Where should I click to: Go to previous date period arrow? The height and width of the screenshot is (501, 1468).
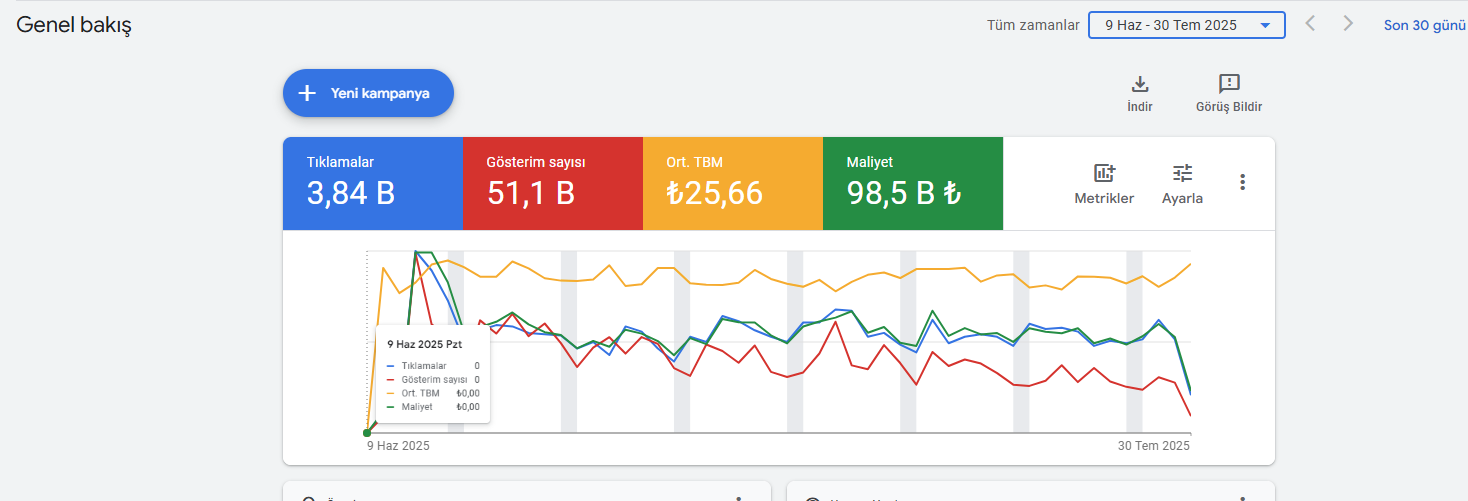coord(1310,24)
